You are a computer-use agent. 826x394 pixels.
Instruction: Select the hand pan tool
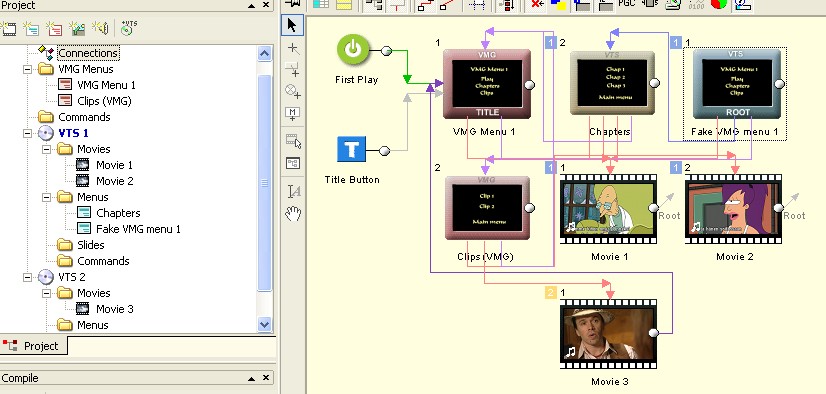pos(293,213)
